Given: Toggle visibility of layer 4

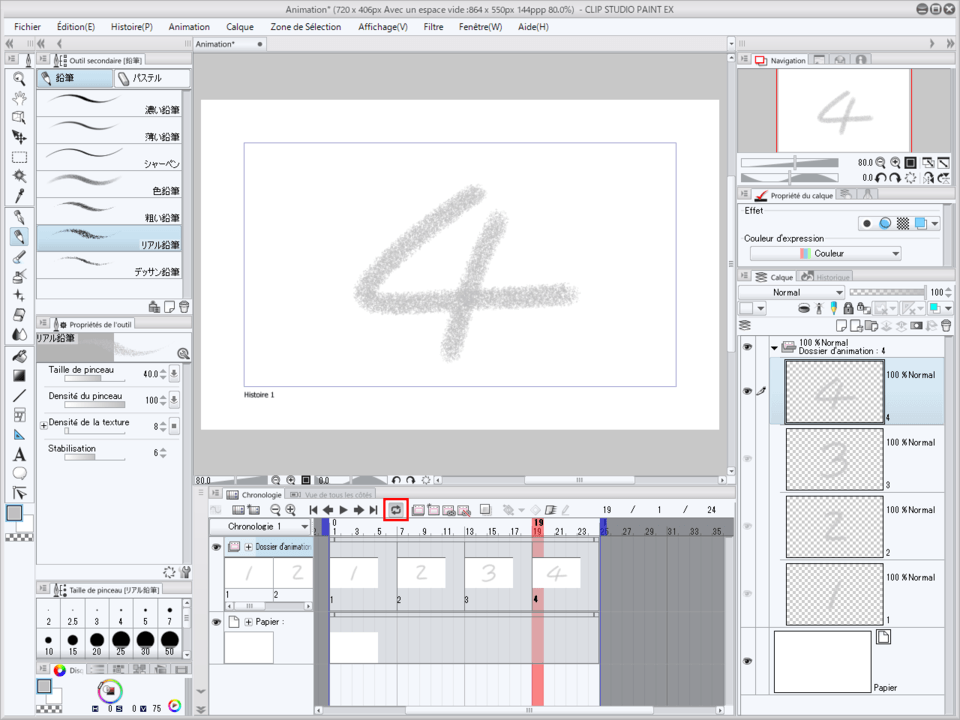Looking at the screenshot, I should (748, 391).
